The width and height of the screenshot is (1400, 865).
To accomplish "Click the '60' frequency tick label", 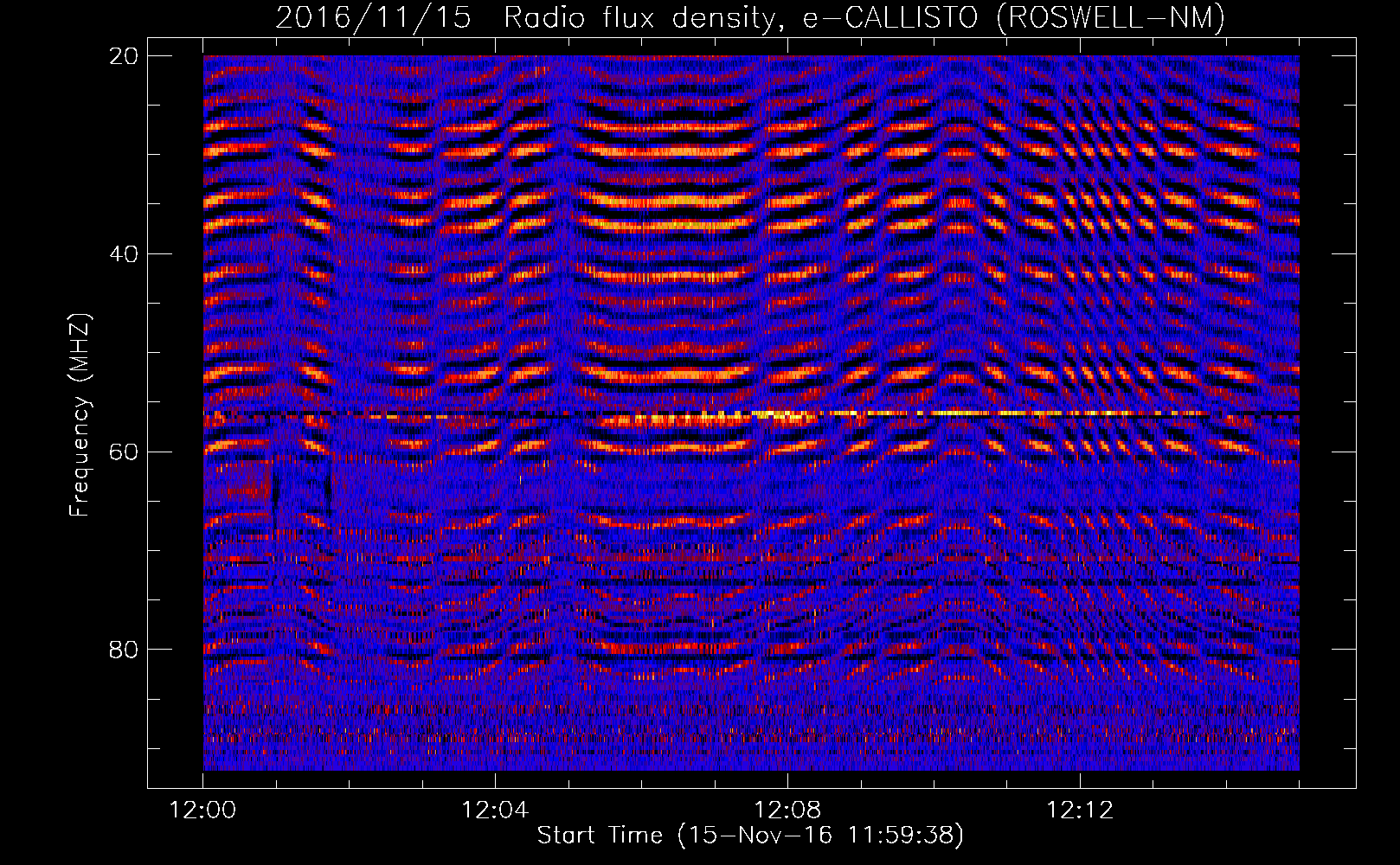I will pyautogui.click(x=124, y=452).
